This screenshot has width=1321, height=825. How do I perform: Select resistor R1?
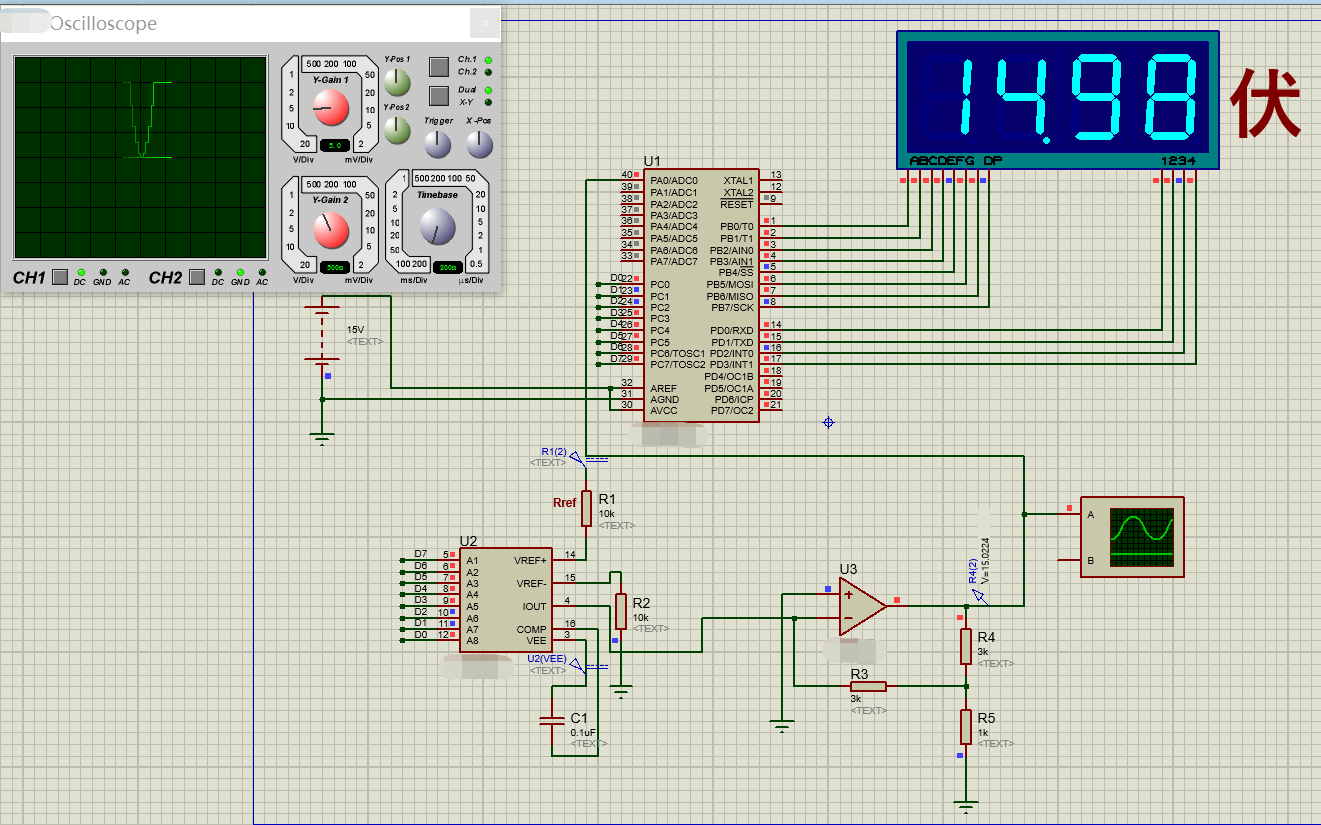[587, 508]
